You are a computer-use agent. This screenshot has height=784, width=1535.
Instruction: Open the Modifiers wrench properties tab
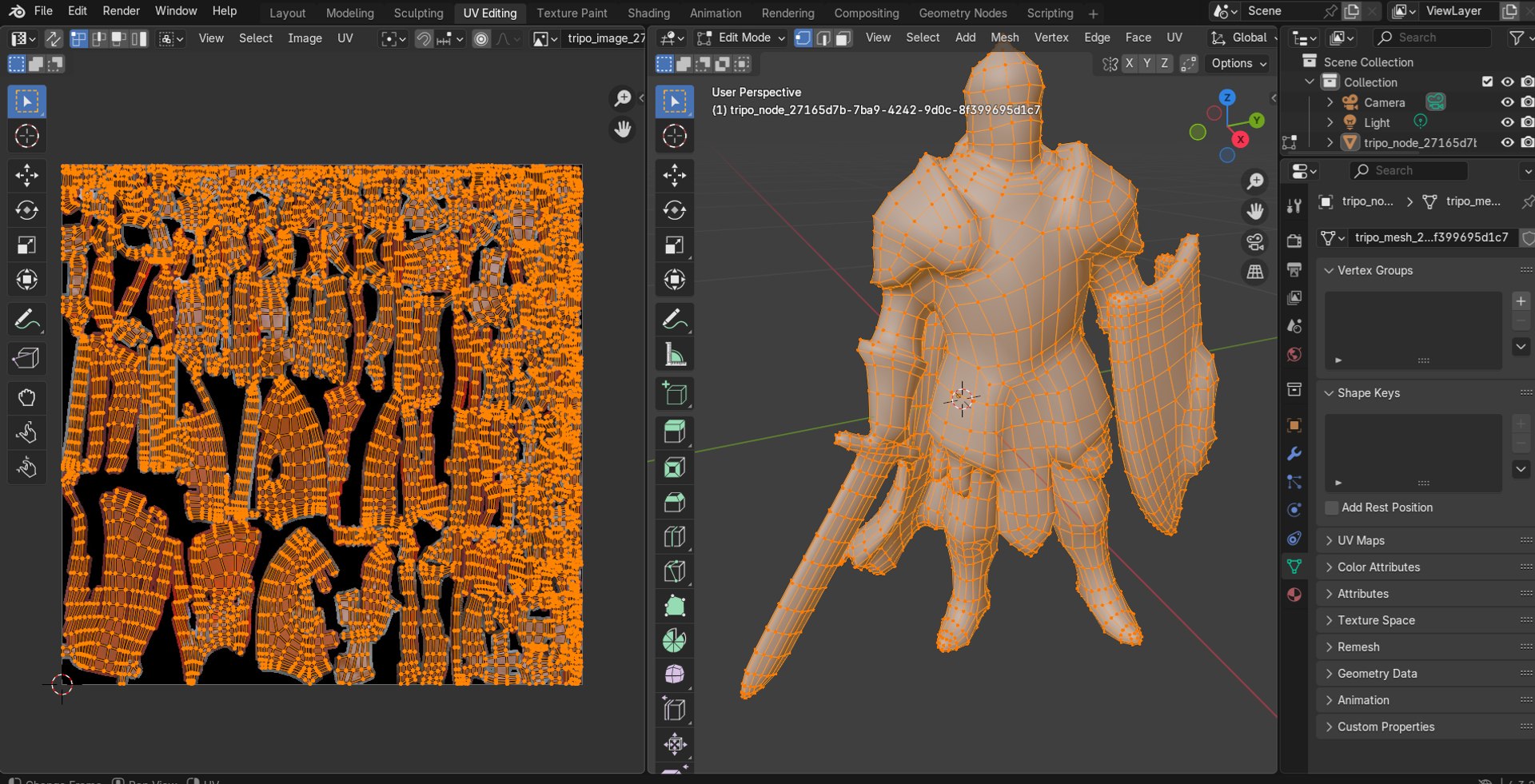(1294, 453)
